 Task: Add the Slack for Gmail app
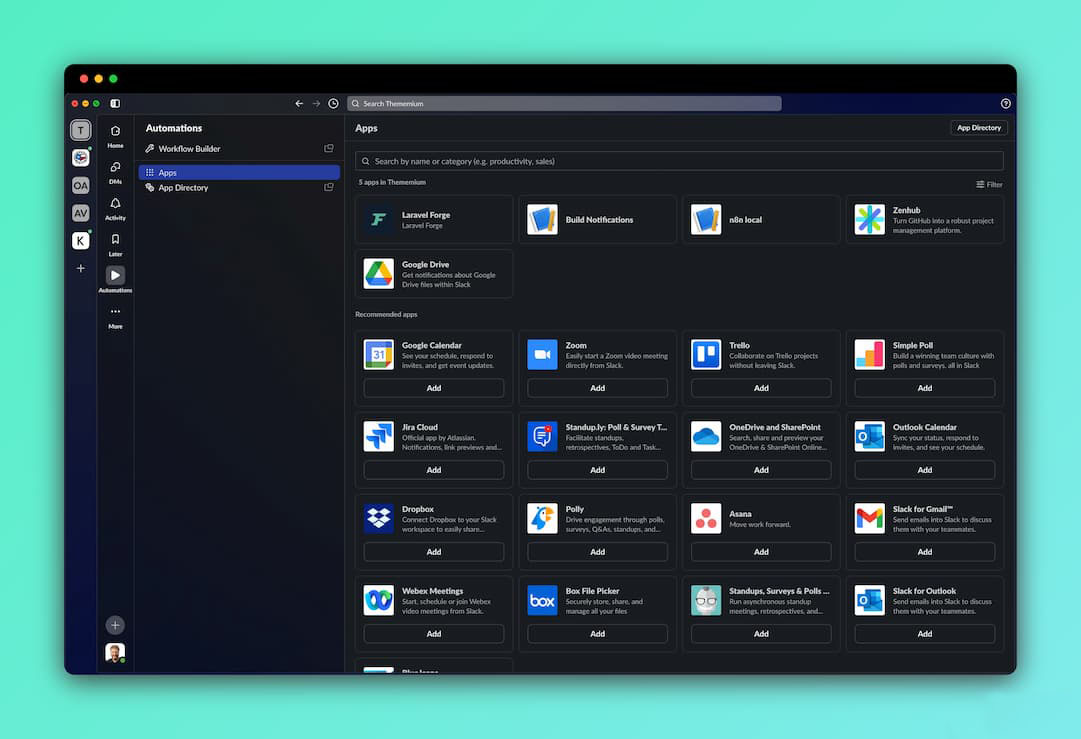point(925,552)
